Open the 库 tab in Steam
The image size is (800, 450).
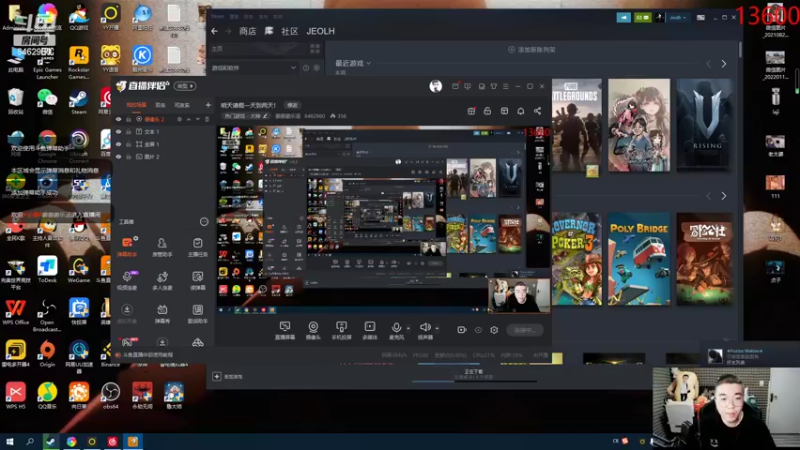269,31
